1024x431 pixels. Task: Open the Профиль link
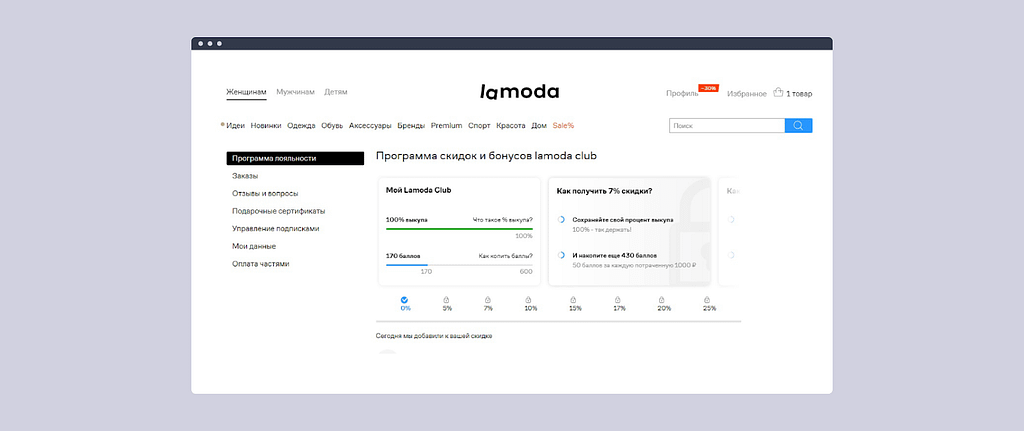pos(682,93)
